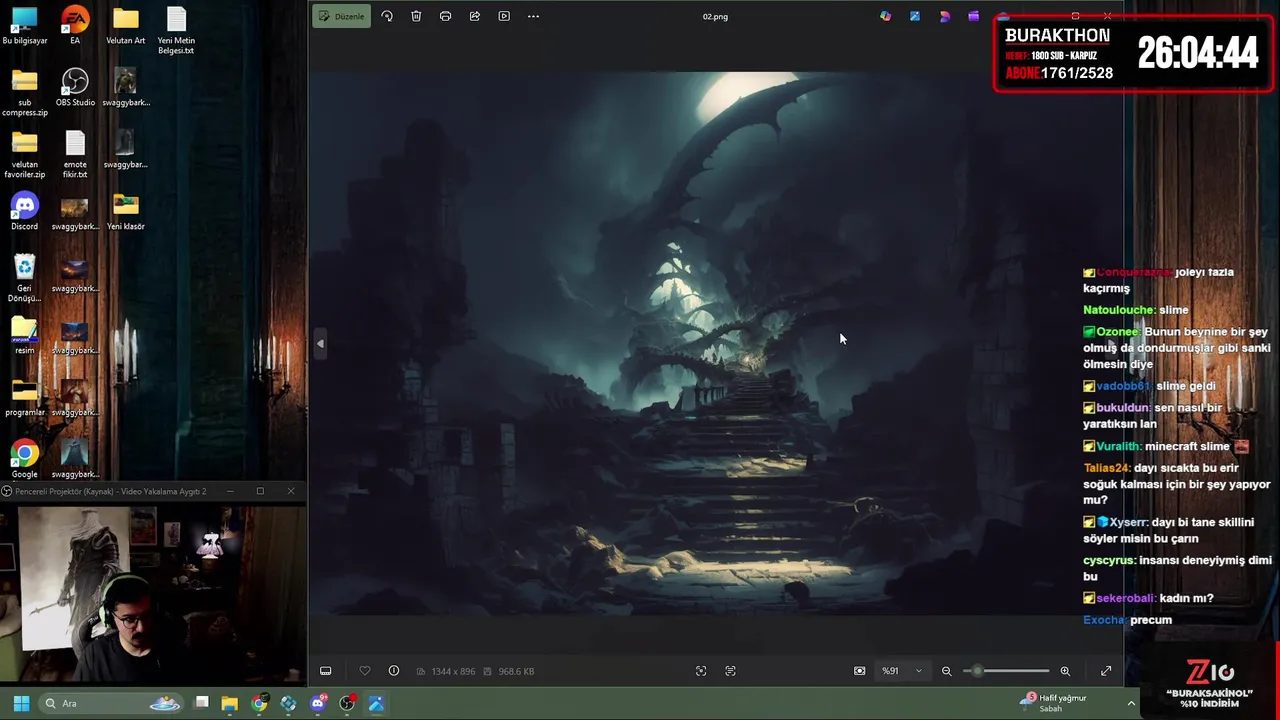Open Copilot icon in Photos title bar
The image size is (1280, 720).
[x=886, y=16]
